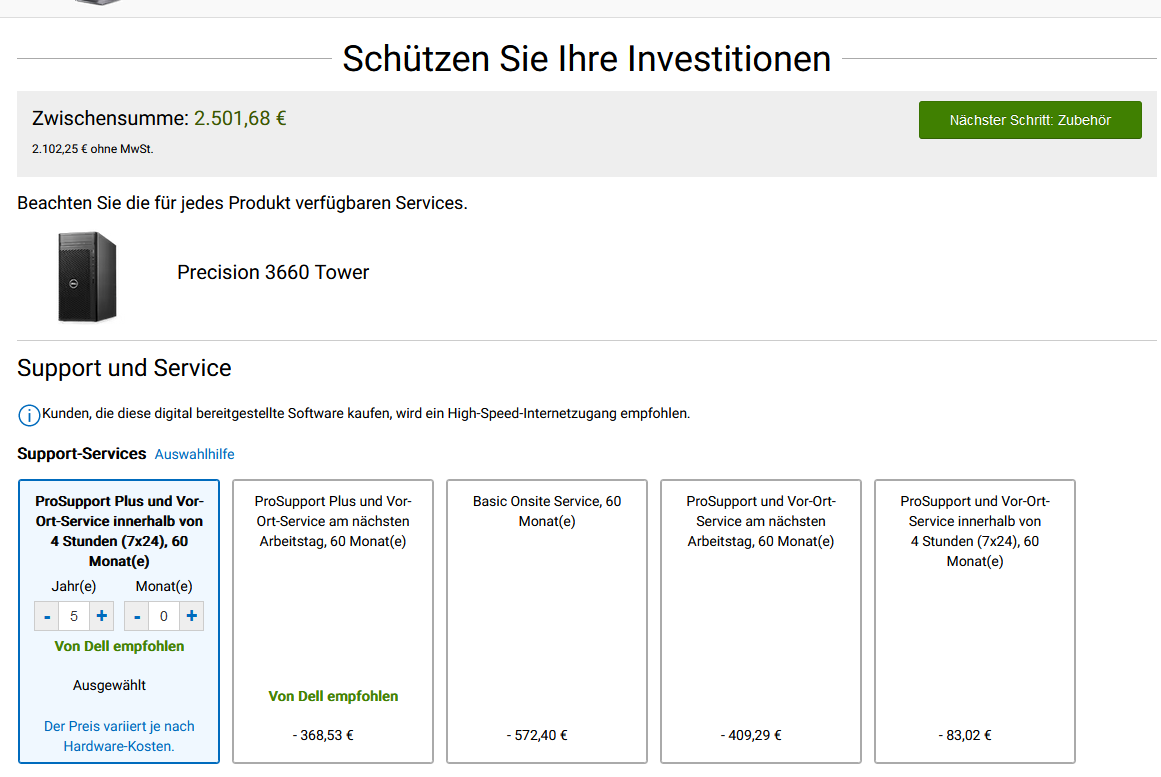Click the Jahr(e) number input field

[74, 615]
